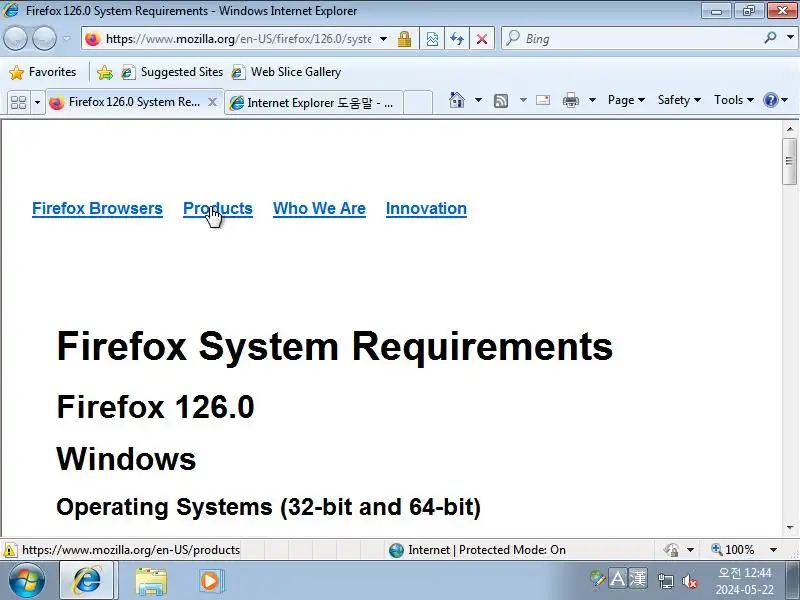Click the Firefox System Requirements heading
This screenshot has width=800, height=600.
coord(335,347)
